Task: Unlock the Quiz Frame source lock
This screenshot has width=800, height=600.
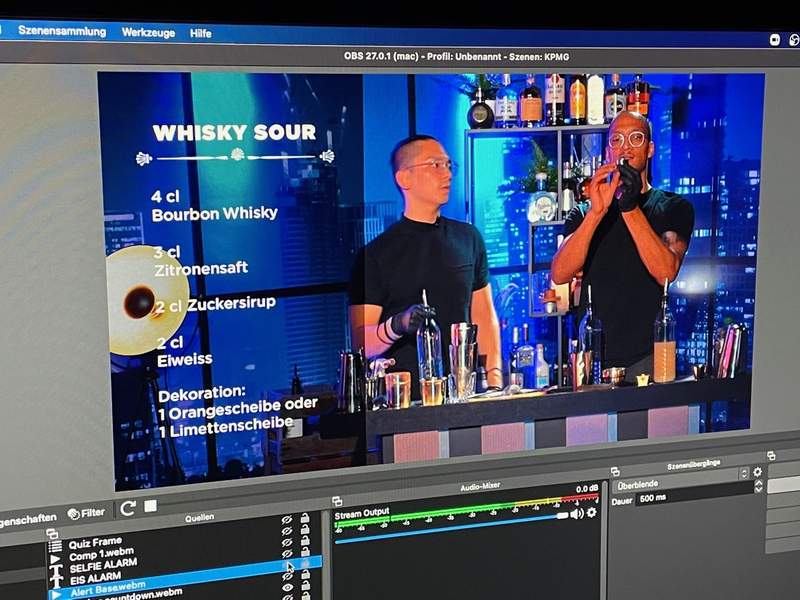Action: [304, 519]
